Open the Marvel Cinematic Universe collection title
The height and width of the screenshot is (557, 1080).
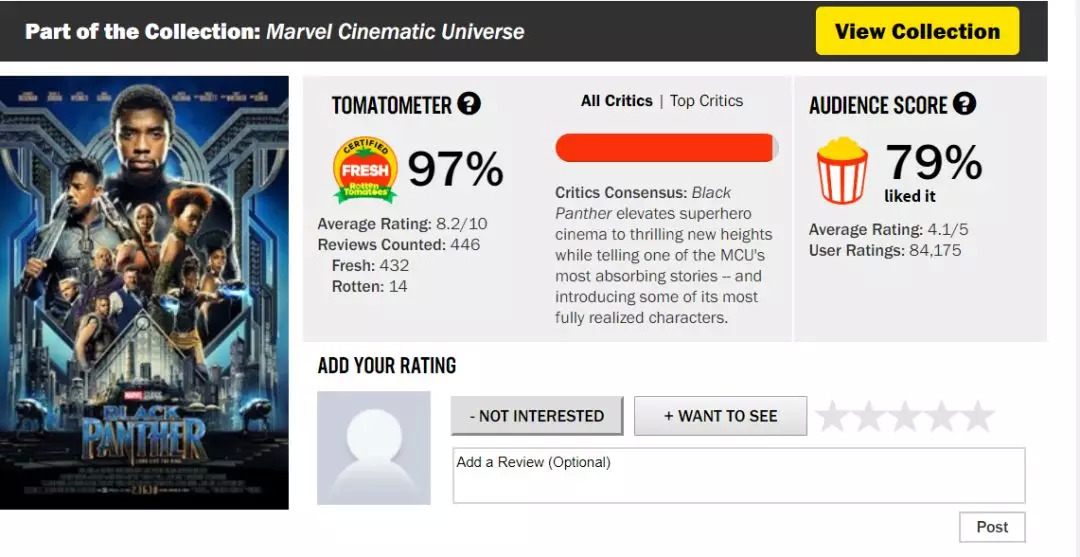tap(395, 31)
